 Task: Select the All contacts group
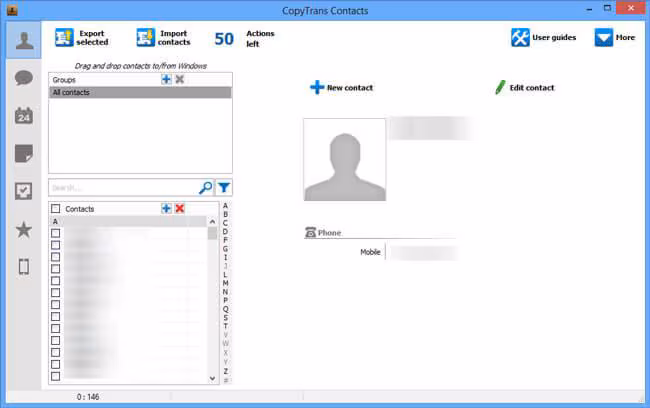point(140,92)
